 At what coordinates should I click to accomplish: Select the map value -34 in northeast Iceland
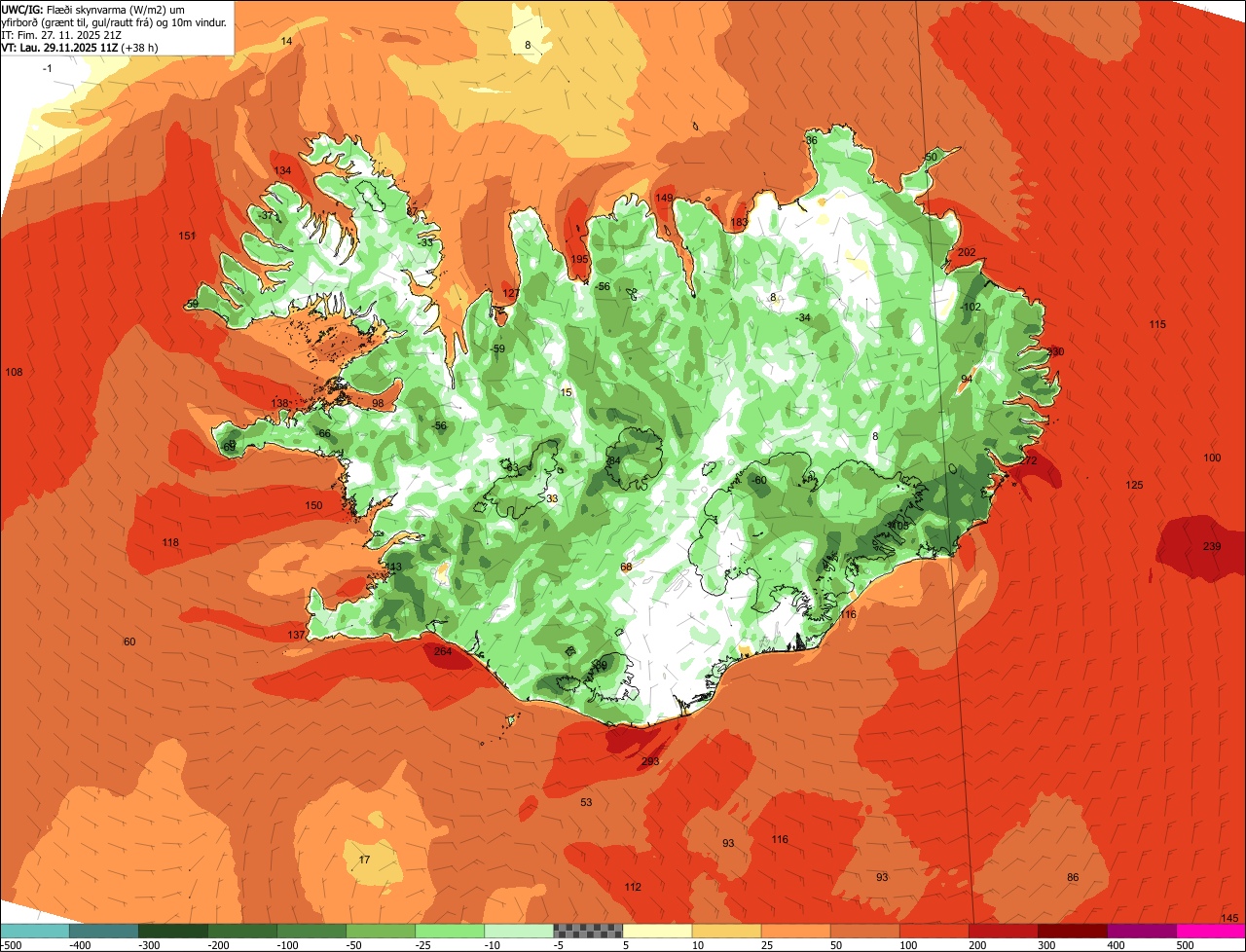click(803, 317)
